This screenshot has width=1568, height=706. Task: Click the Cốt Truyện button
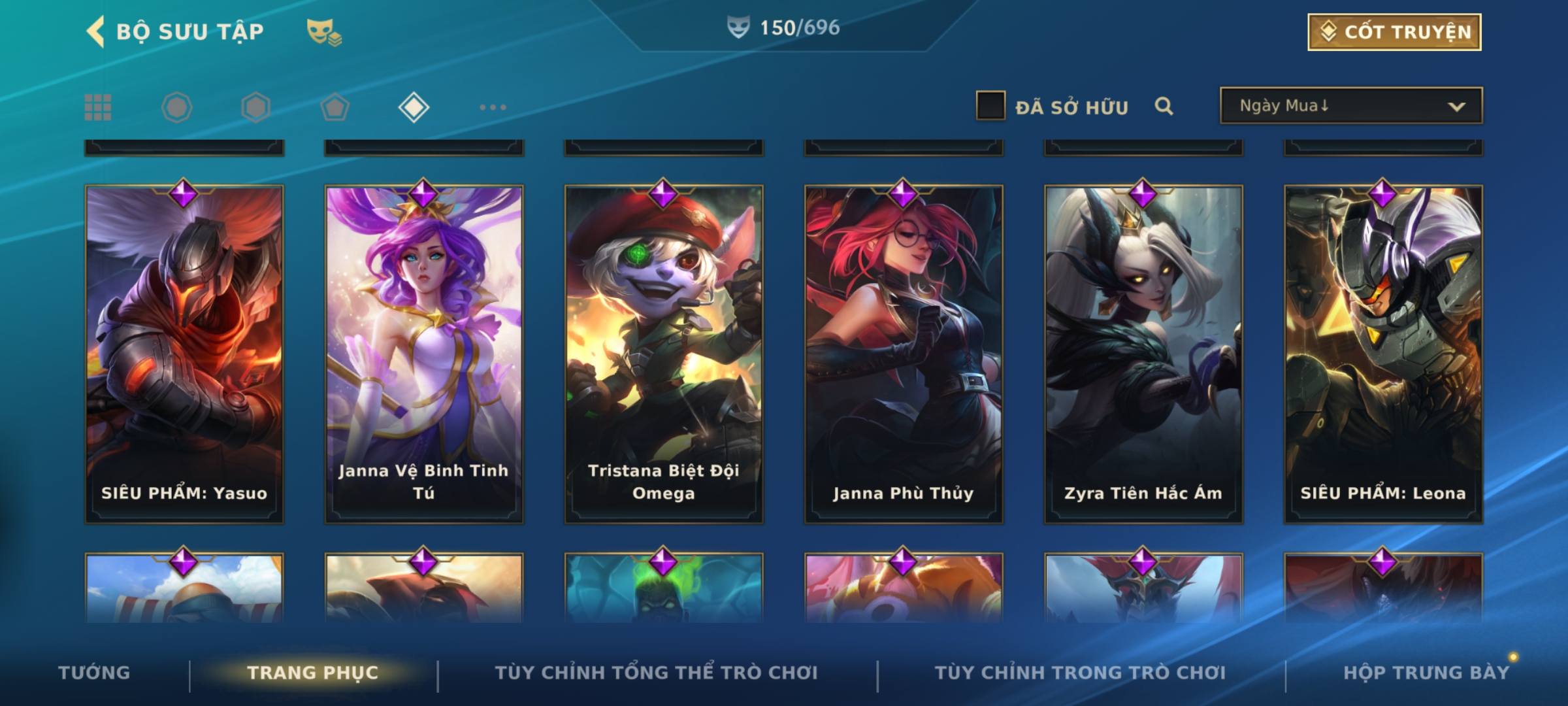click(x=1394, y=32)
